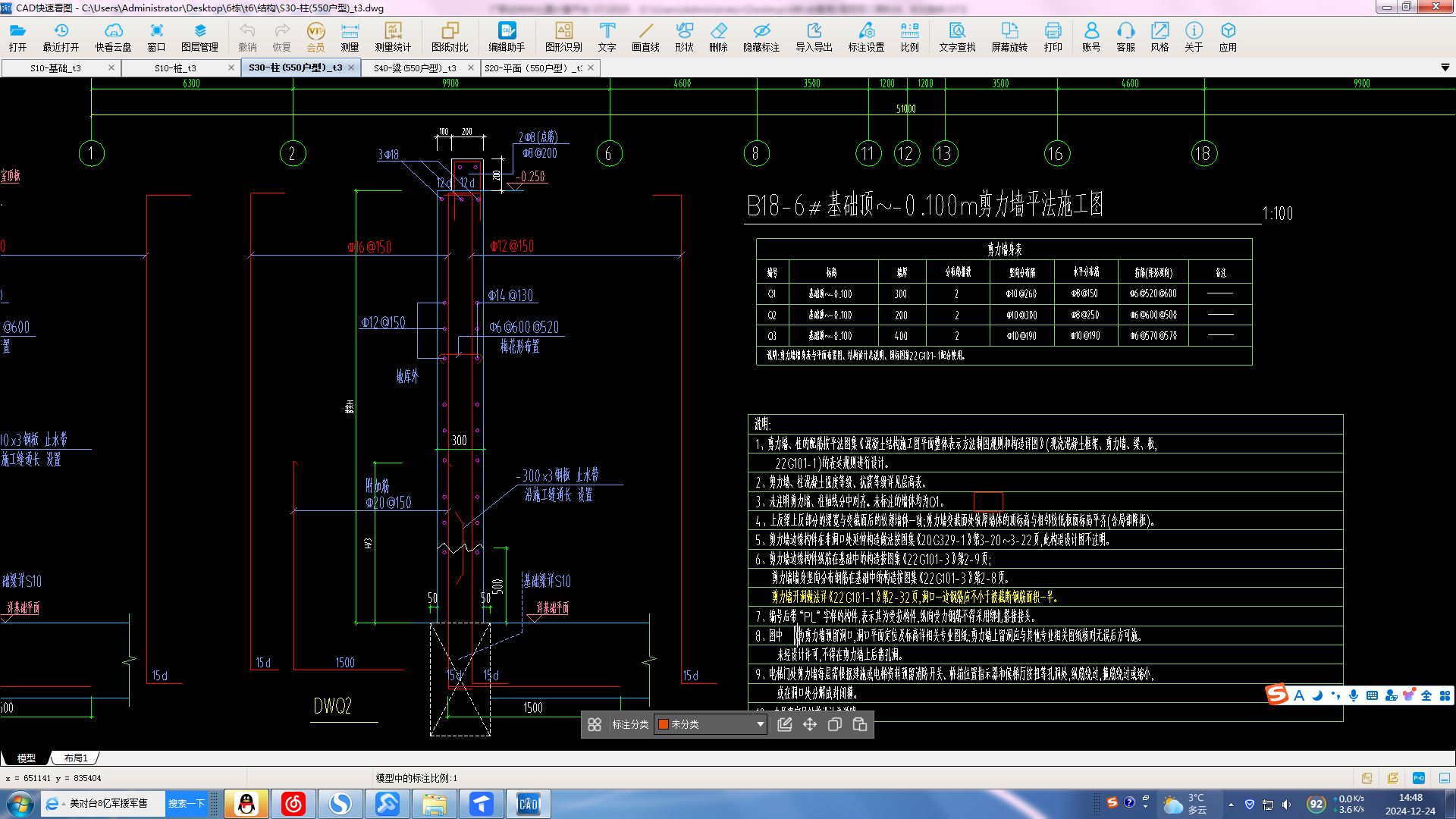This screenshot has height=819, width=1456.
Task: Click the Windows Start button
Action: coord(20,804)
